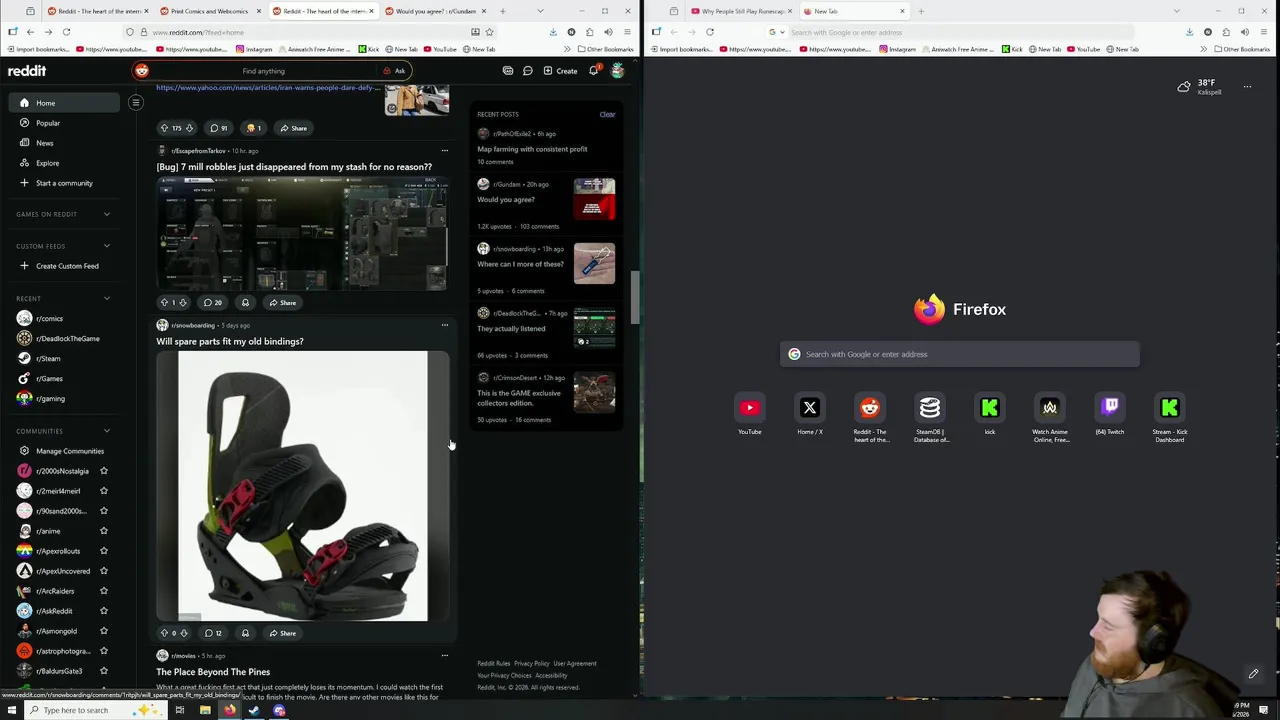The width and height of the screenshot is (1280, 720).
Task: Reload the page in the left Firefox window
Action: 66,32
